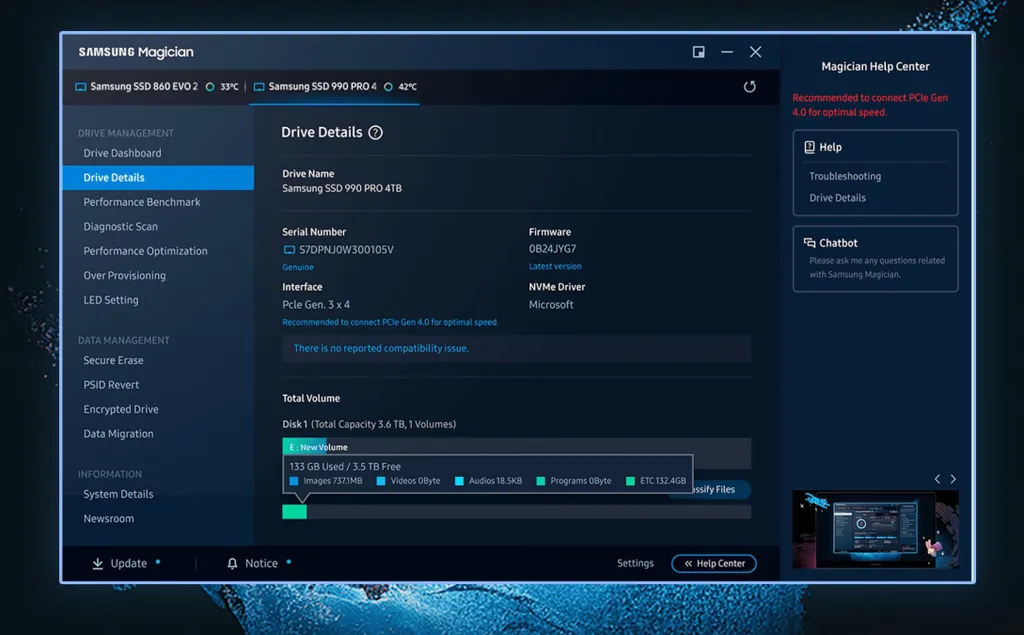Screen dimensions: 1024x635
Task: Show the next help slide with right chevron
Action: click(953, 479)
